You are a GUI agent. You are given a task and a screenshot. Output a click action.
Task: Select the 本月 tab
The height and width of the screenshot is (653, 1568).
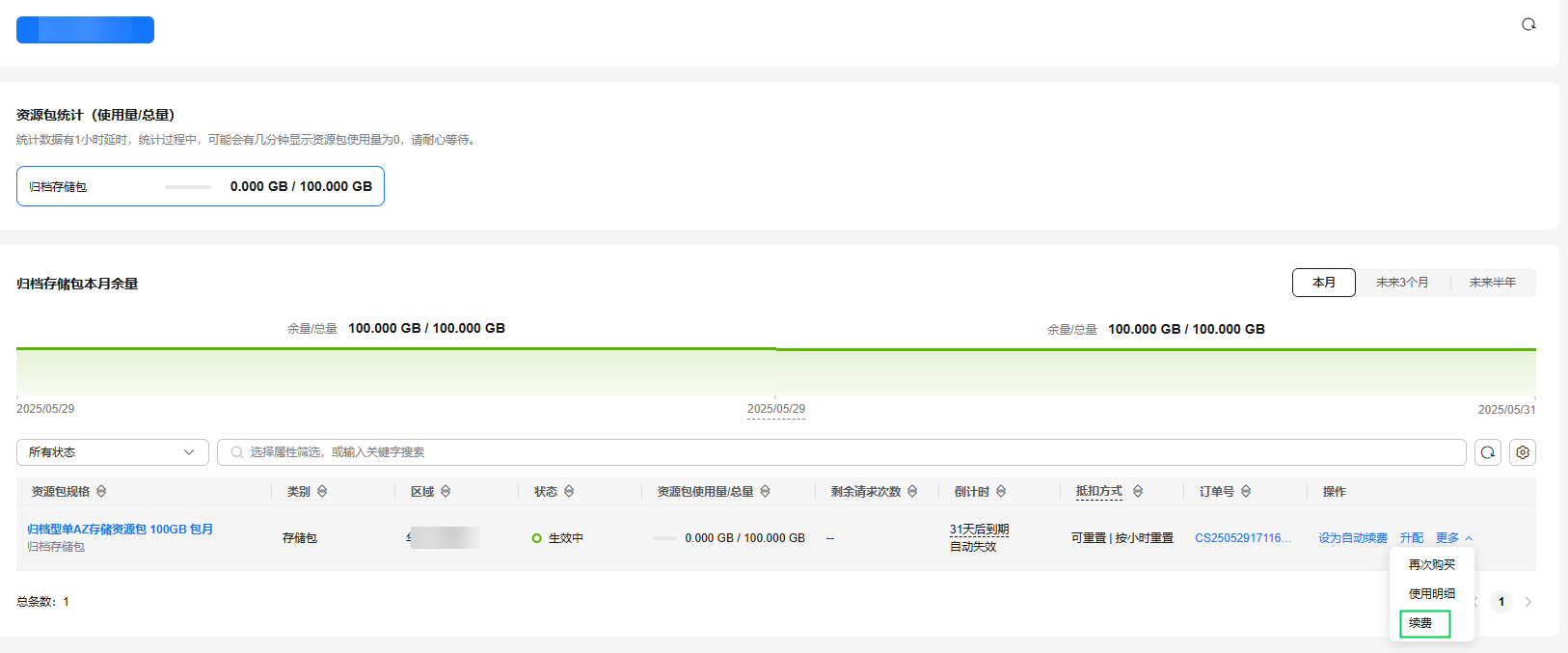click(1324, 283)
